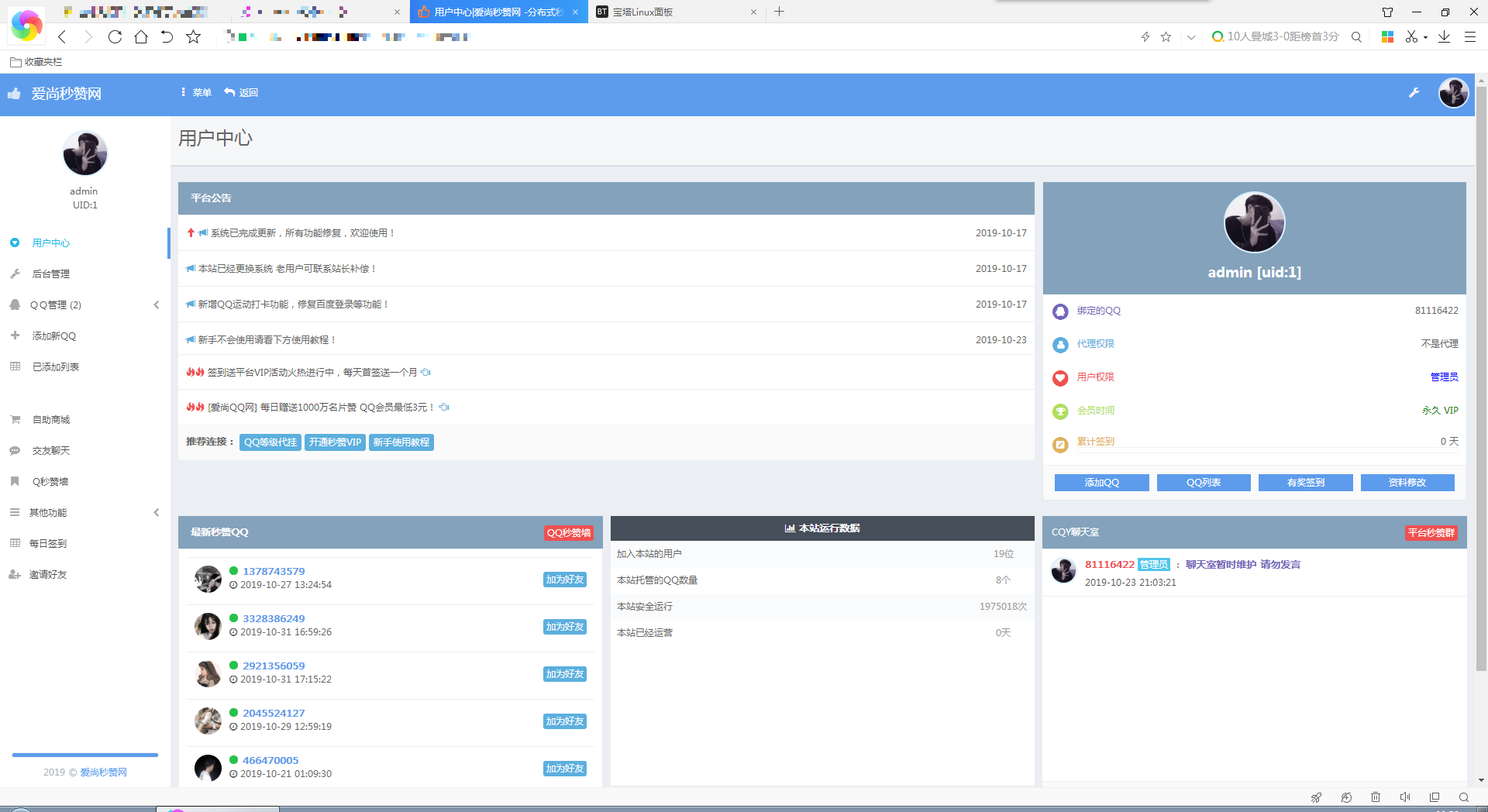Click the wrench settings icon in header
The image size is (1488, 812).
point(1414,93)
